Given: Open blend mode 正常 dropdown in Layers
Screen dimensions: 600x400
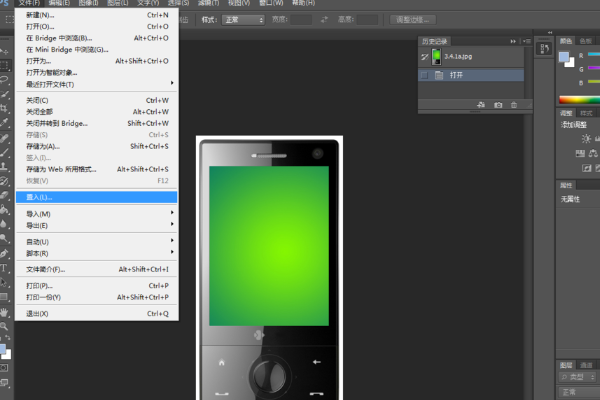Looking at the screenshot, I should click(x=579, y=392).
